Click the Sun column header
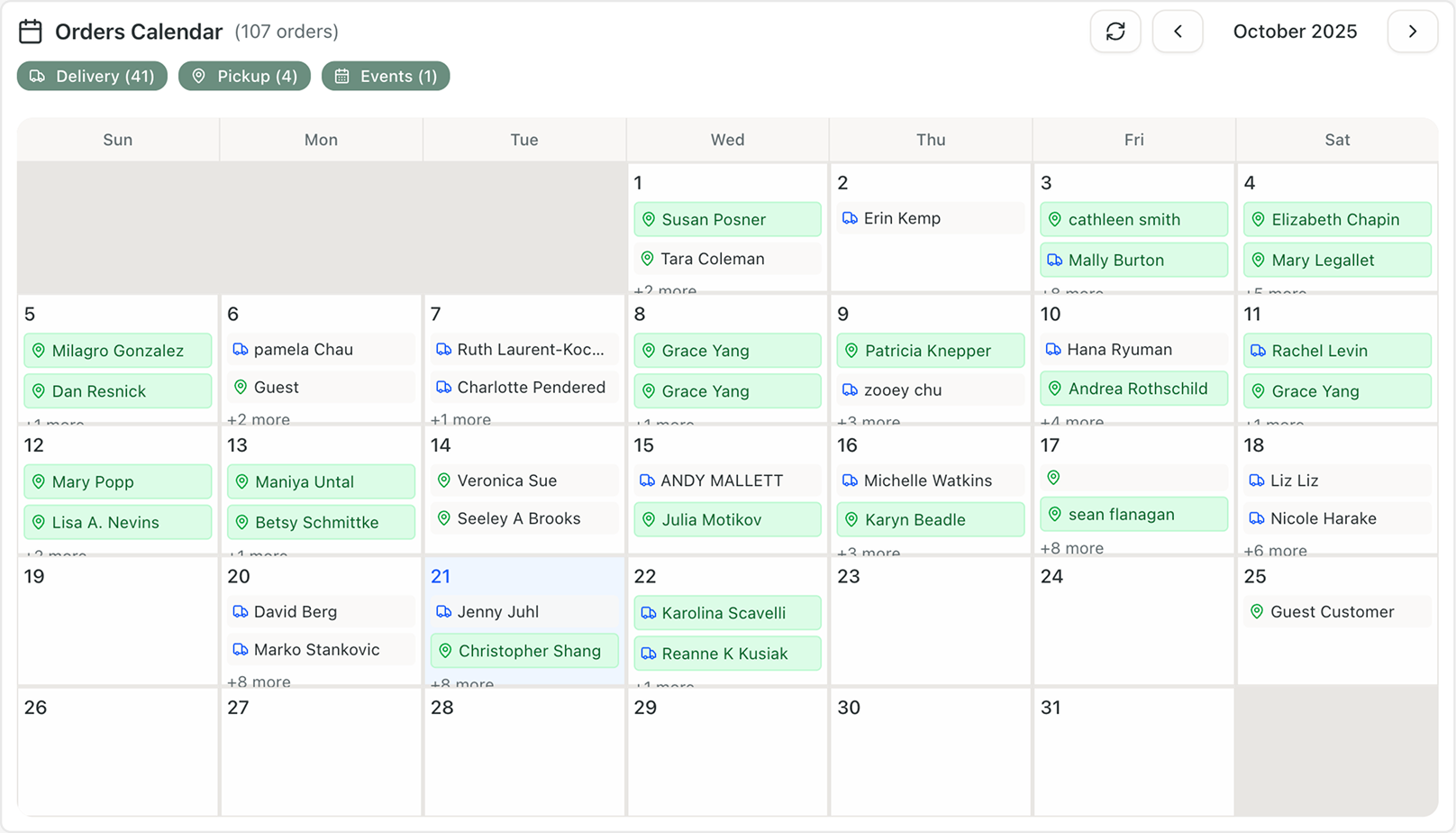 click(x=117, y=140)
